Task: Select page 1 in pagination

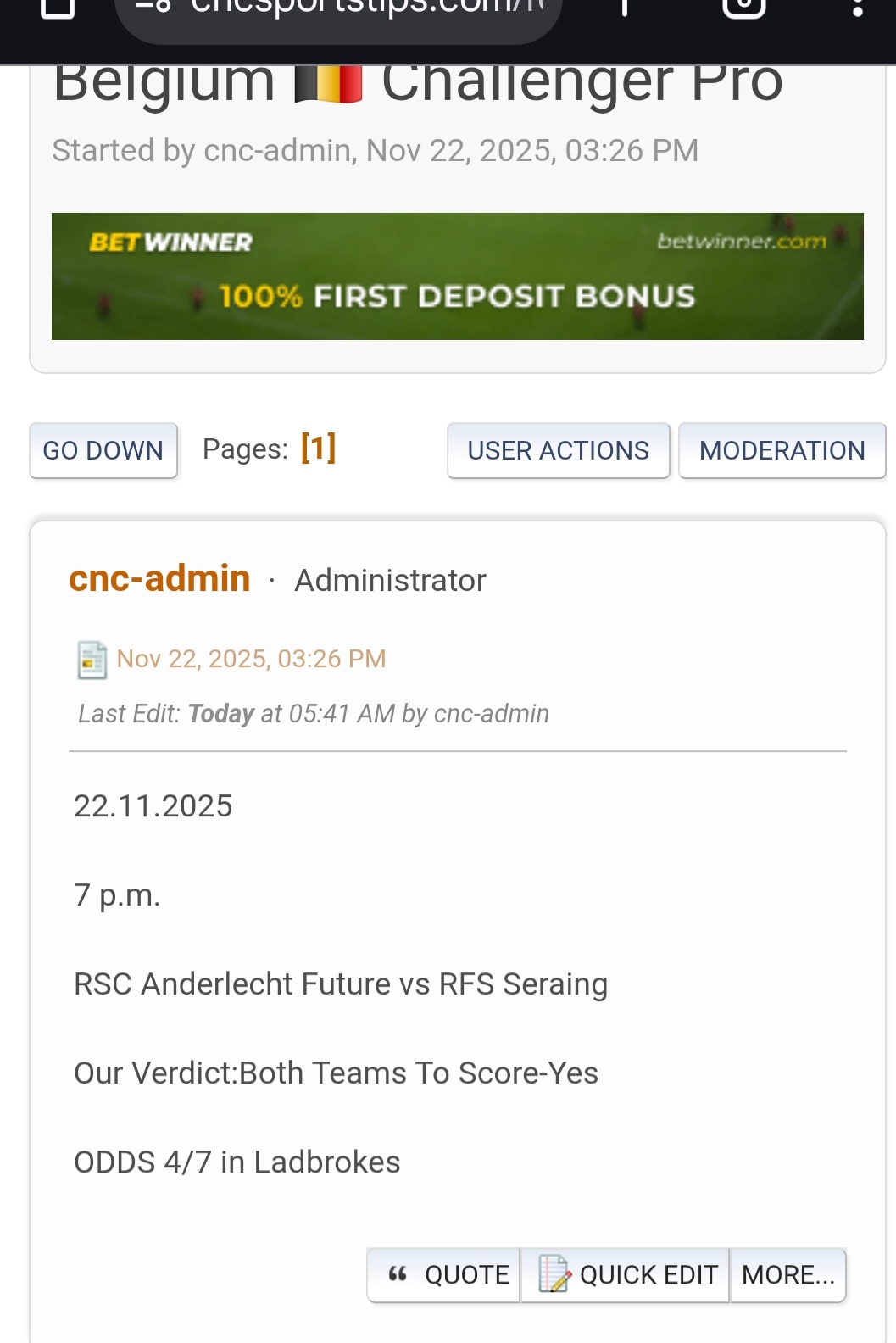Action: click(318, 448)
